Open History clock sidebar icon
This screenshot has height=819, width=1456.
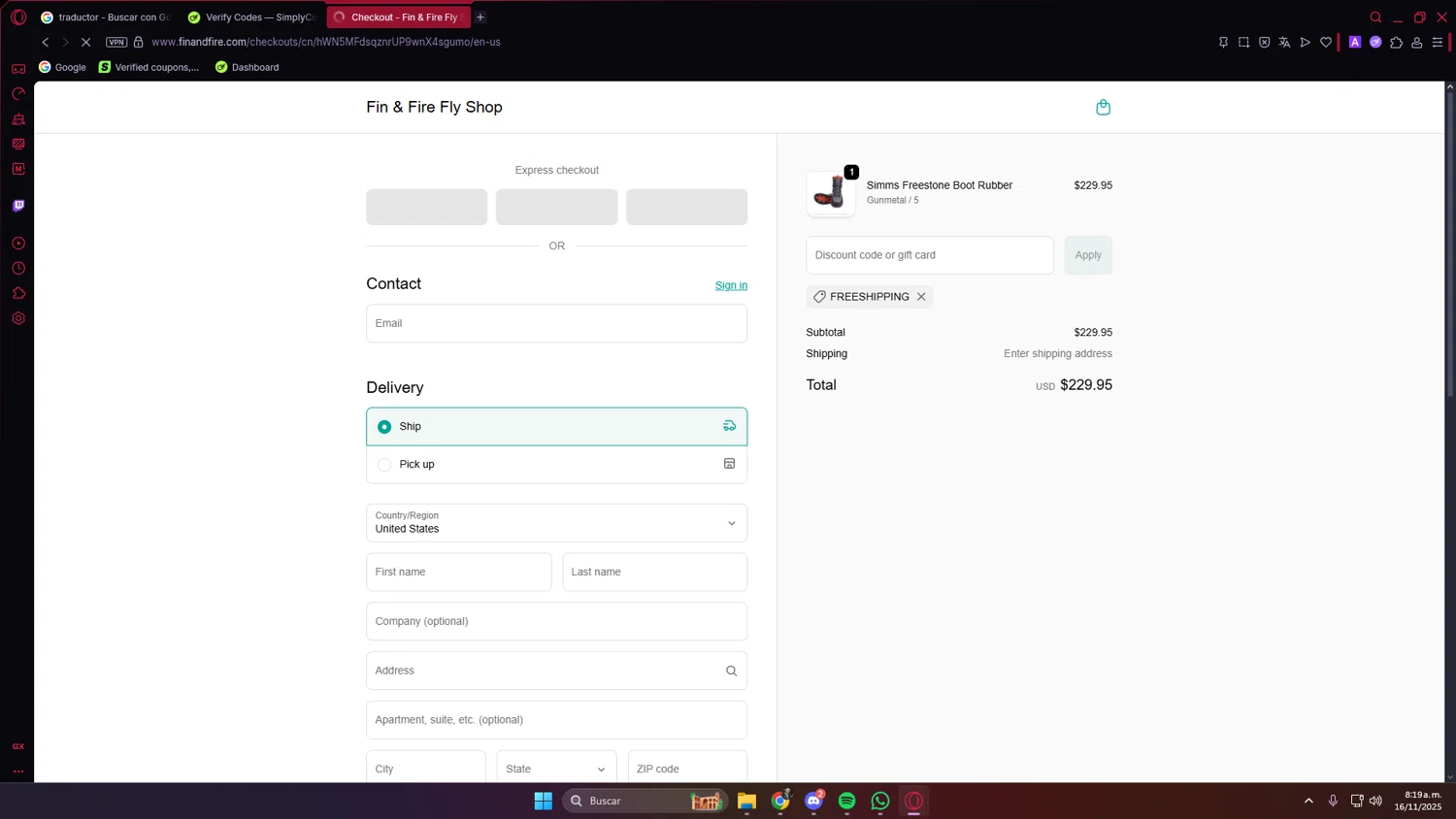tap(18, 269)
